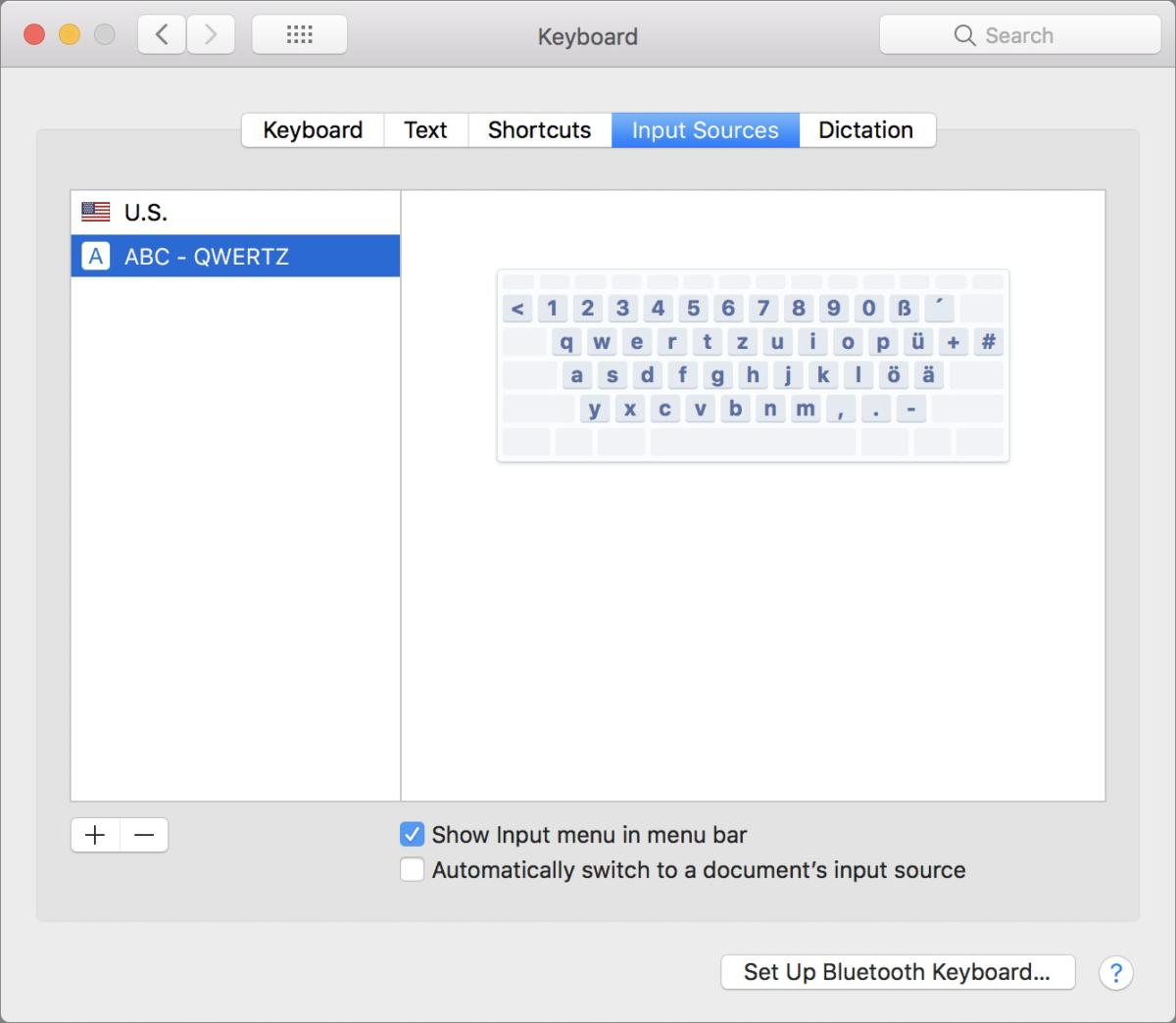Click the forward navigation arrow
Viewport: 1176px width, 1023px height.
pos(210,35)
